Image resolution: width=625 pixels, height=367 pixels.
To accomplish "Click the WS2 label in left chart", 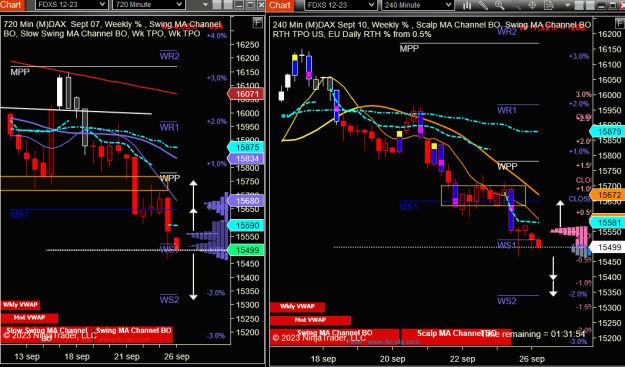I will click(x=169, y=299).
